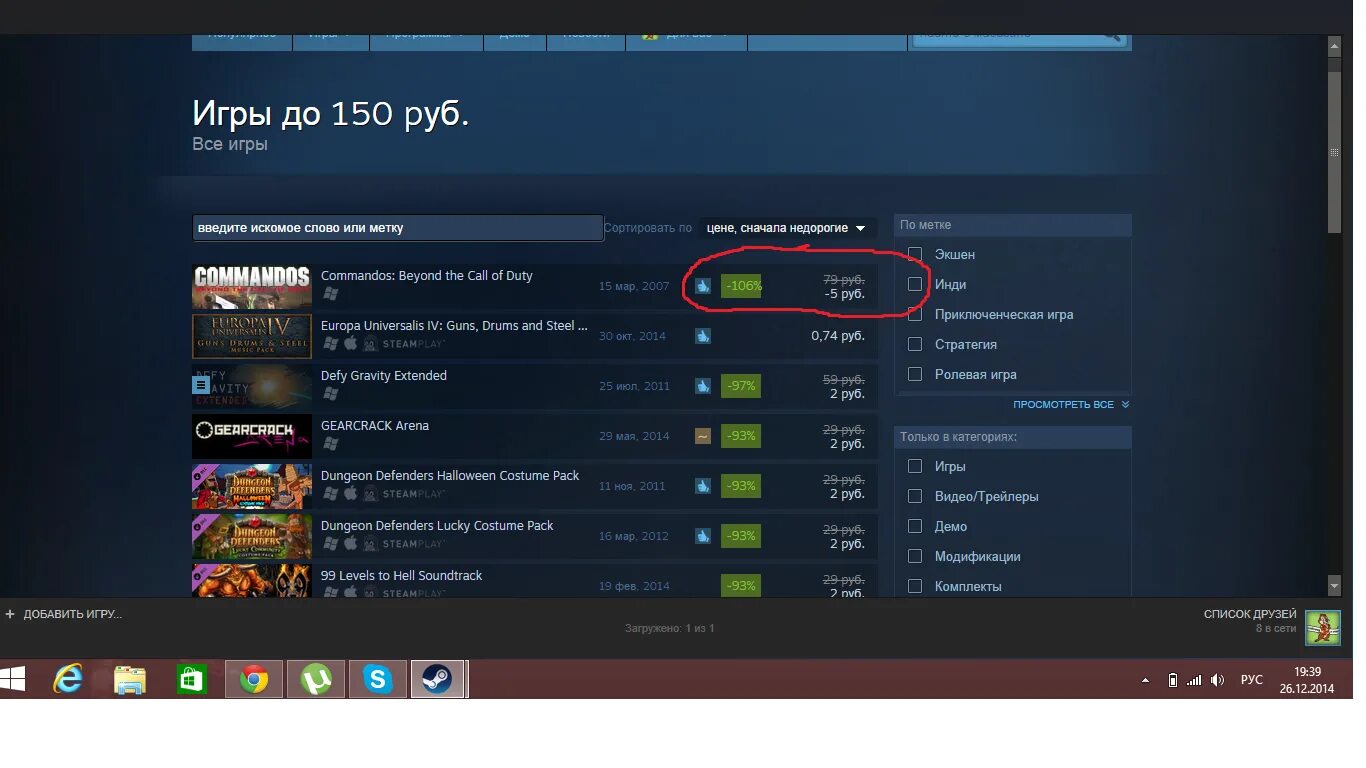This screenshot has width=1366, height=768.
Task: Tick the Ролевая игра checkbox
Action: point(915,374)
